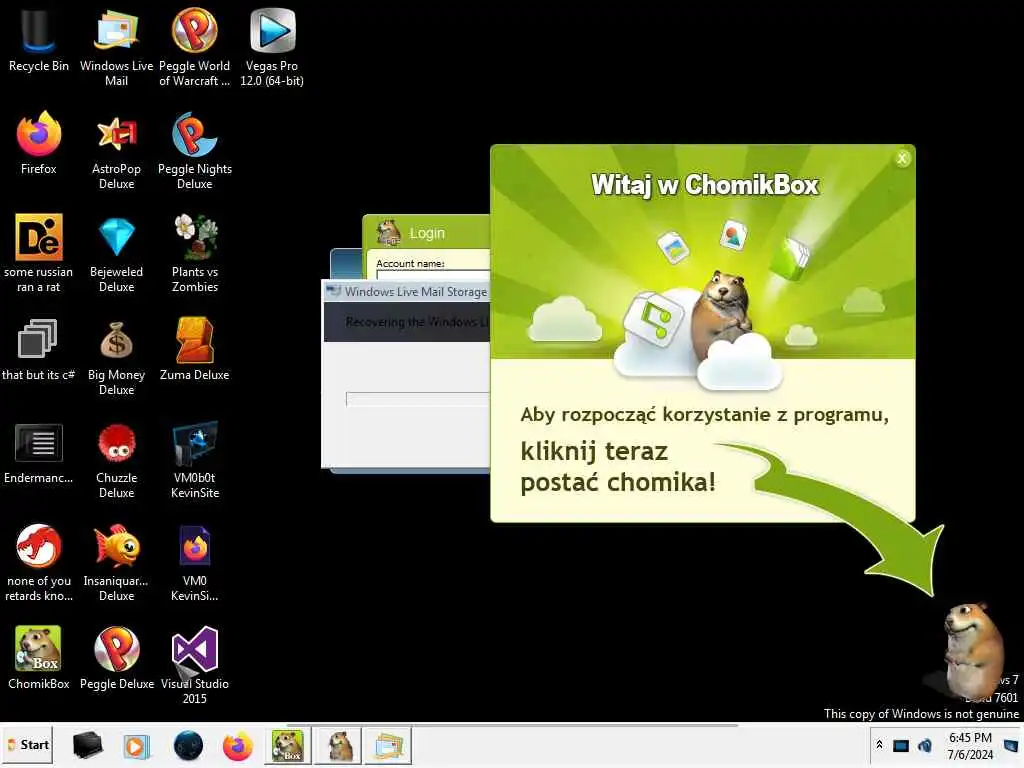Click the hamster mascot in screen corner

973,650
